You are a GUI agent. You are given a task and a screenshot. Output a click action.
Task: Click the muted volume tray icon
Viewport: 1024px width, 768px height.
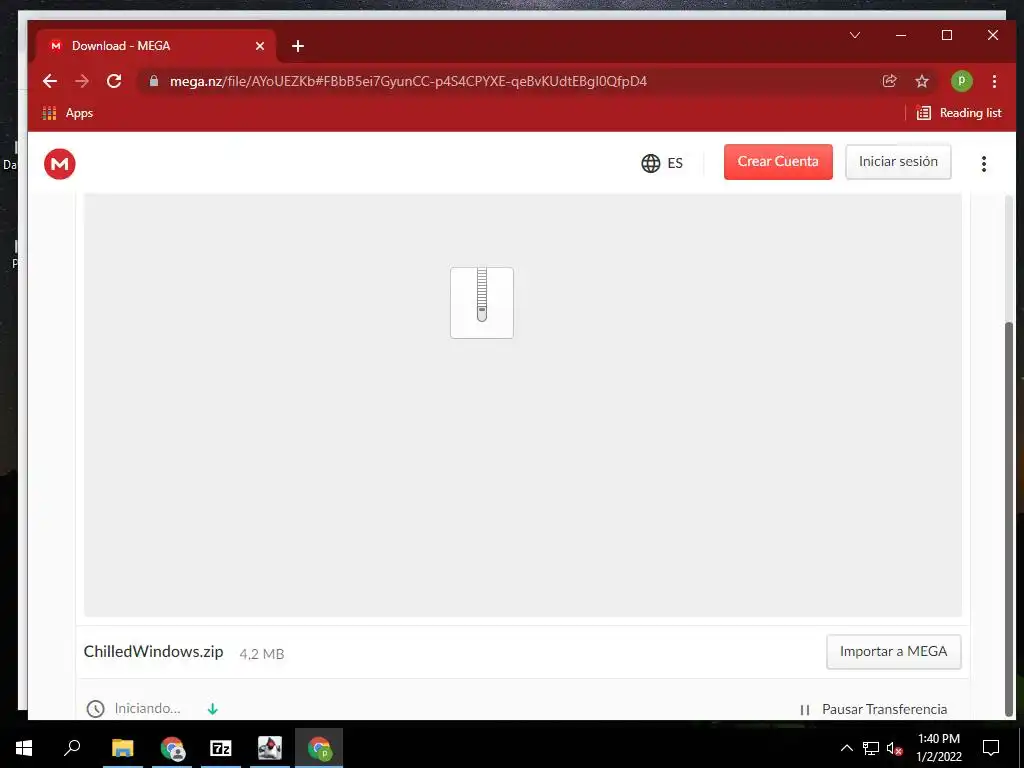[x=895, y=748]
